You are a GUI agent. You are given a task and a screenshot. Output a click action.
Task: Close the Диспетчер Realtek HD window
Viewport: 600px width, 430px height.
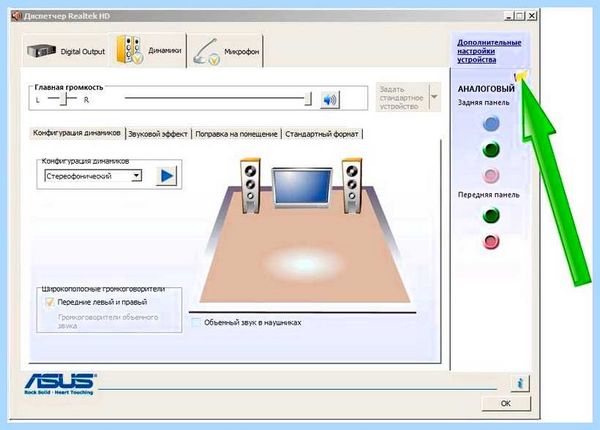532,16
